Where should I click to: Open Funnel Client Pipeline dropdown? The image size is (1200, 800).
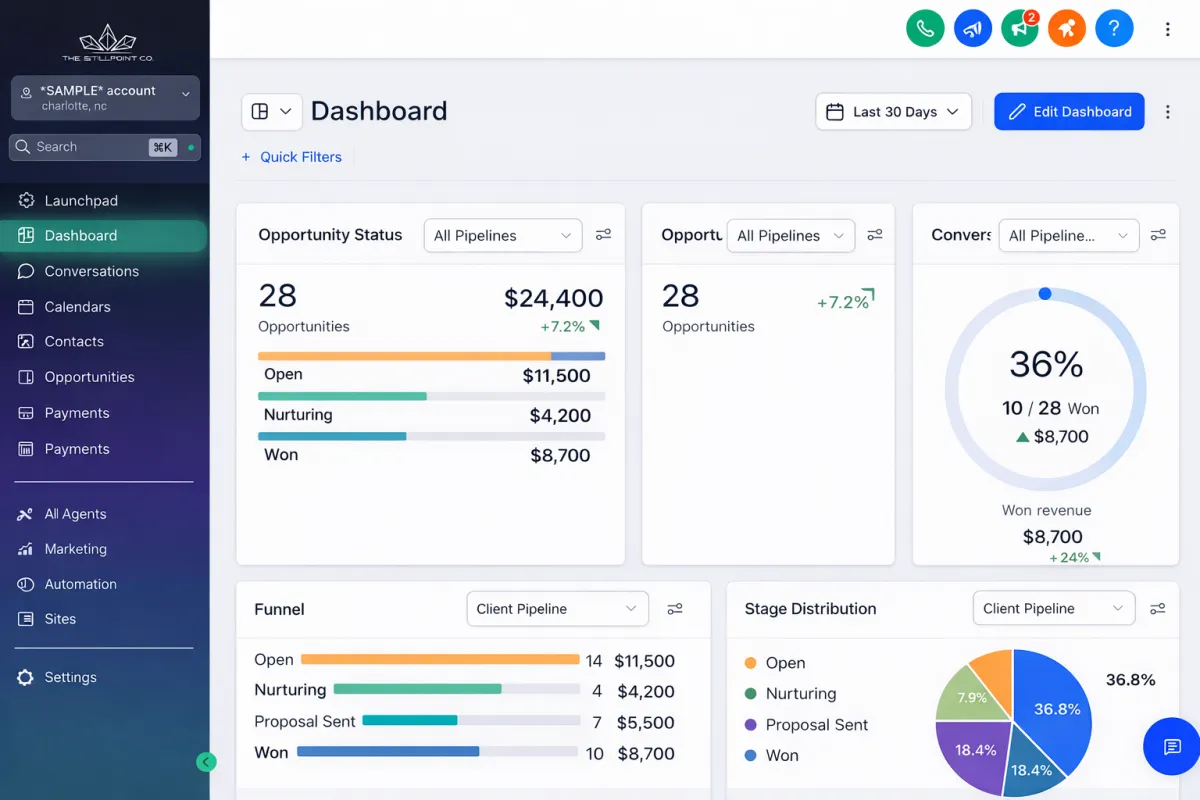558,608
